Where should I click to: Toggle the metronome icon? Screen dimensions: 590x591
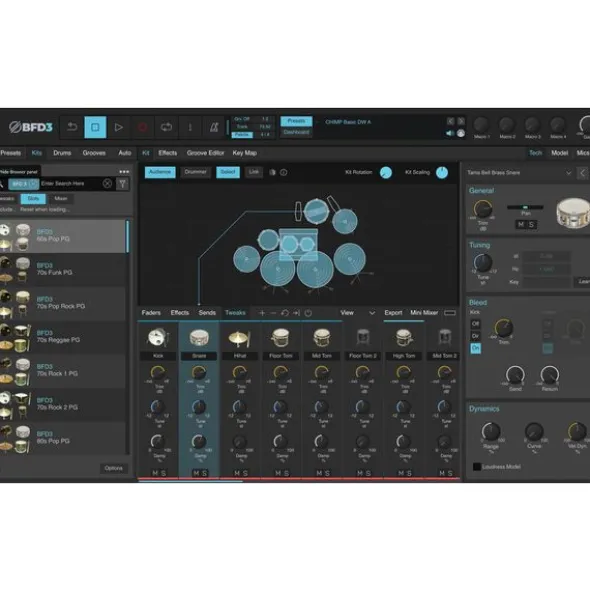[214, 127]
